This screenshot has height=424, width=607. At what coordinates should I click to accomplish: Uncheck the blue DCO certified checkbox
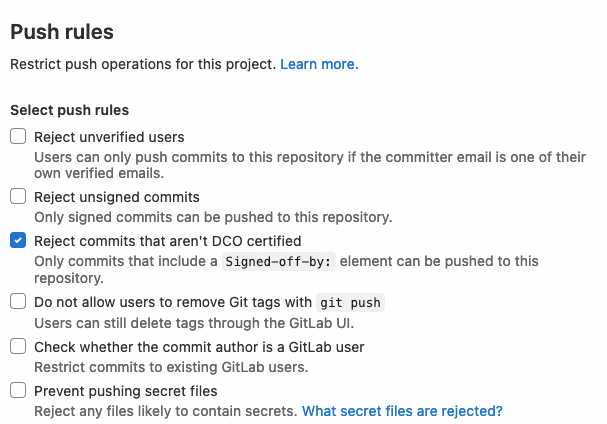pyautogui.click(x=18, y=240)
